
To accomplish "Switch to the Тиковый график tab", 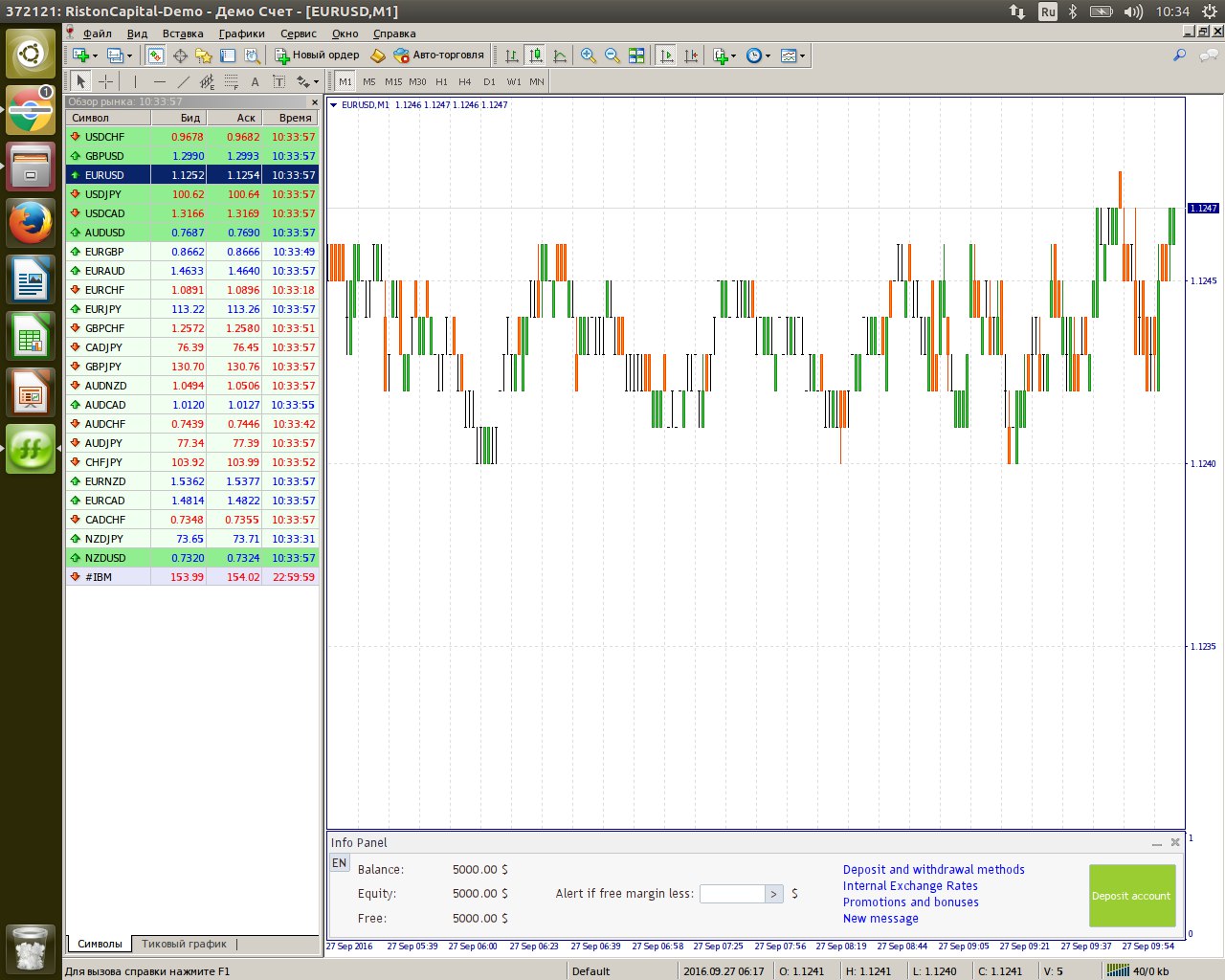I will [184, 944].
